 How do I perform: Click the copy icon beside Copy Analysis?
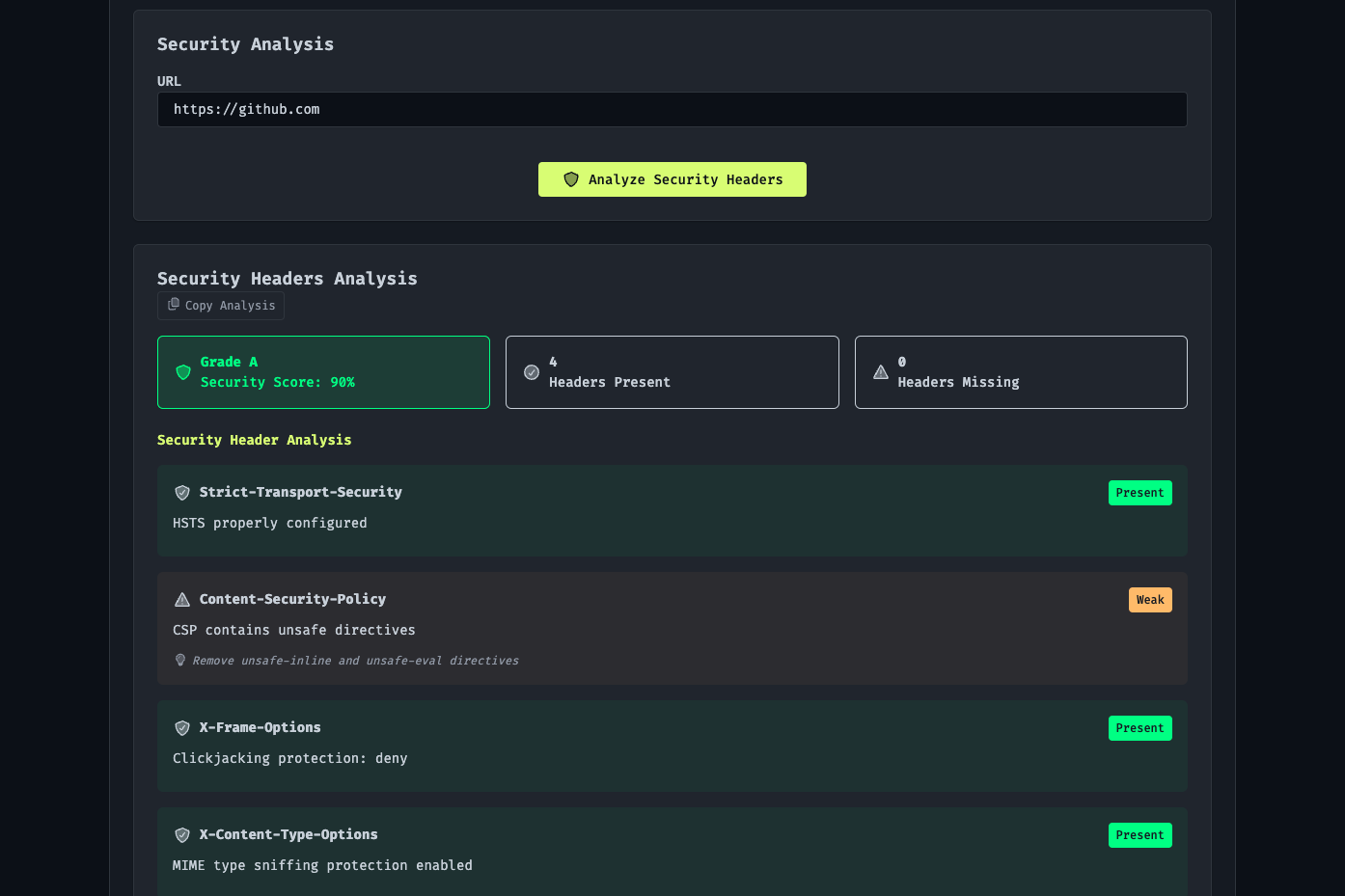click(174, 305)
